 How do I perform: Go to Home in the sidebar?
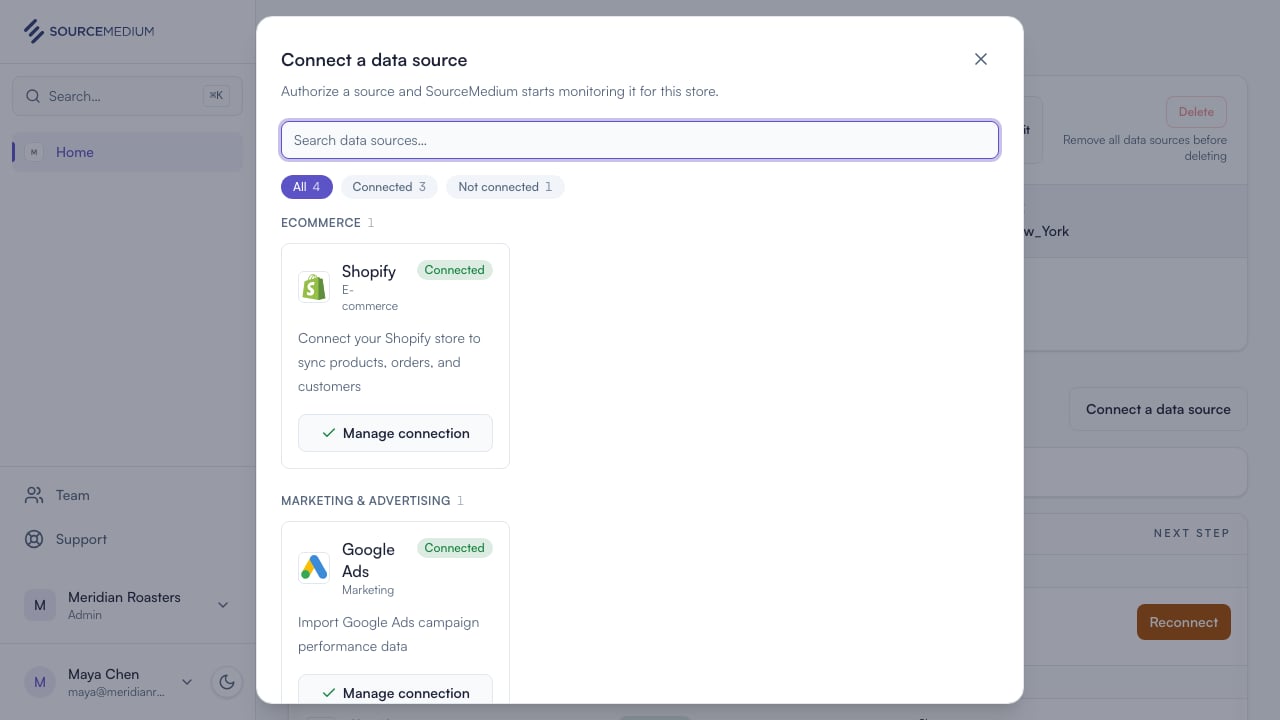[x=127, y=152]
